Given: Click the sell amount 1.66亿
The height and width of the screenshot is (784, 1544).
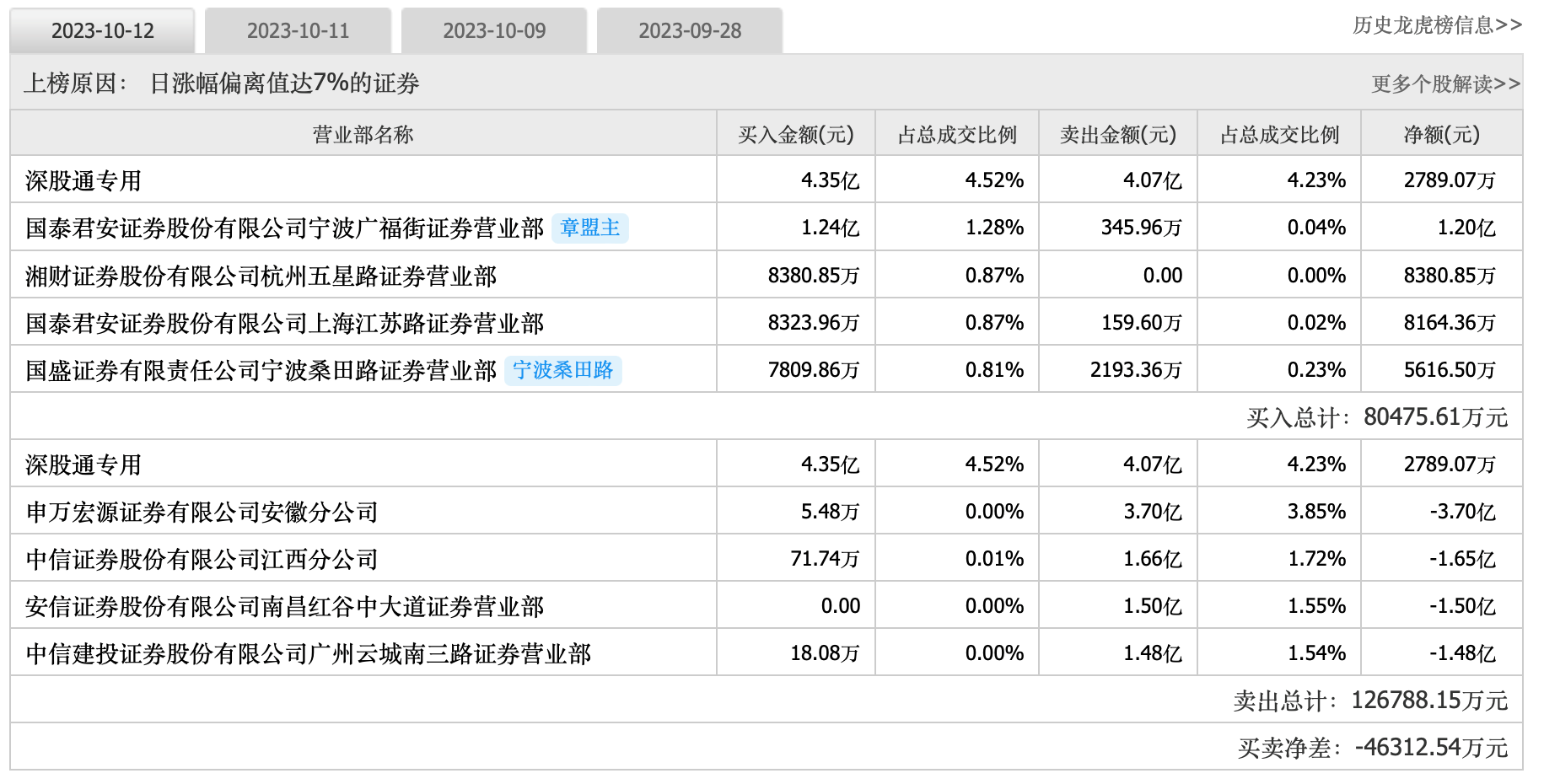Looking at the screenshot, I should [1153, 559].
